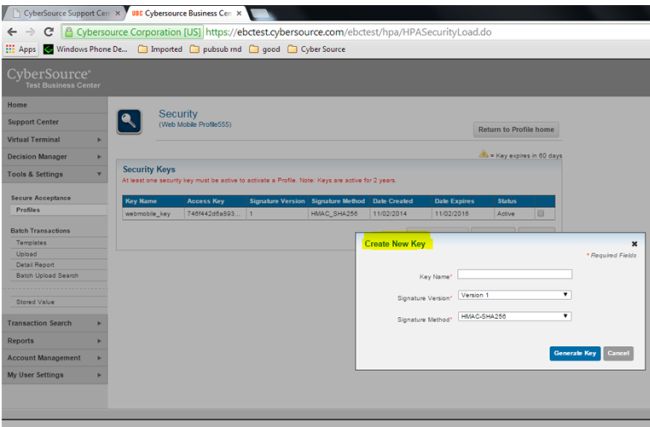The image size is (650, 427).
Task: Close the Cybersource Business Center tab
Action: [239, 13]
